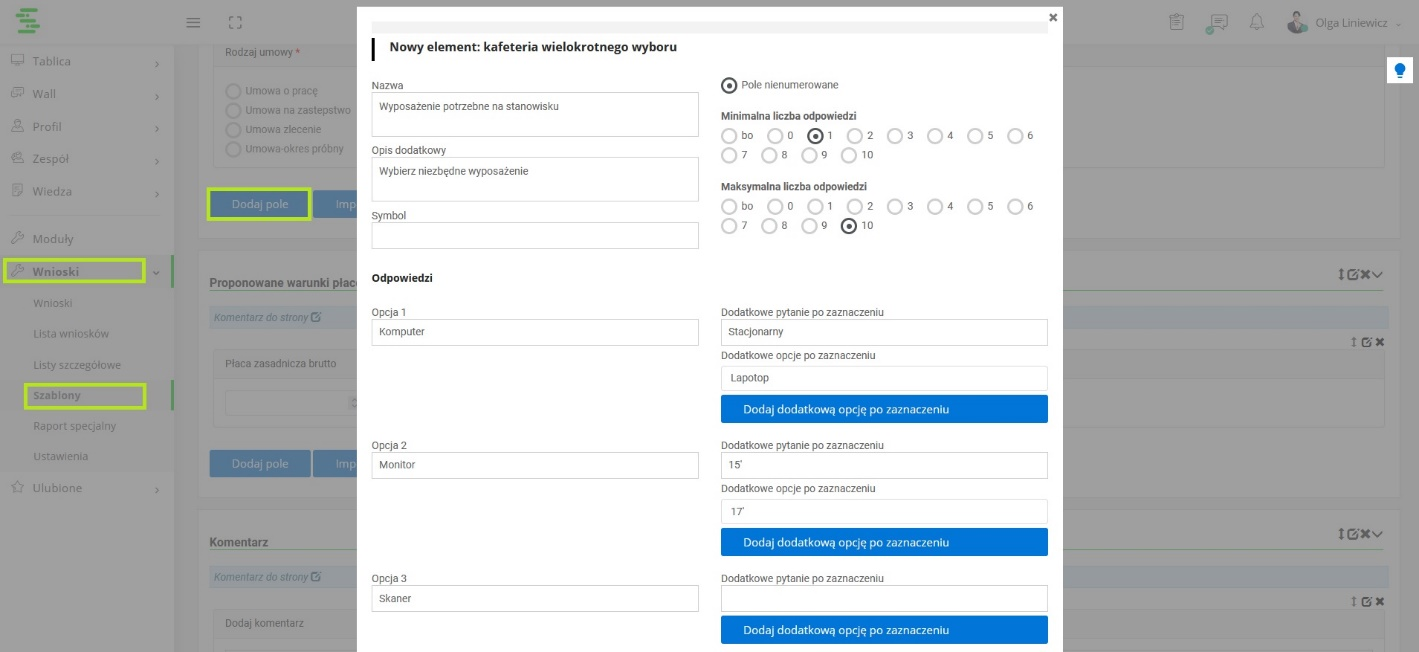The width and height of the screenshot is (1419, 652).
Task: Select 0 under Minimalna liczba odpowiedzi
Action: coord(775,136)
